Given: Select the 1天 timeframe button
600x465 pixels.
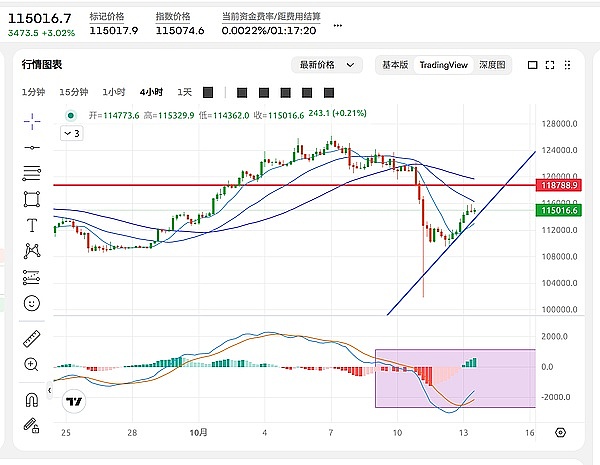Looking at the screenshot, I should [184, 92].
